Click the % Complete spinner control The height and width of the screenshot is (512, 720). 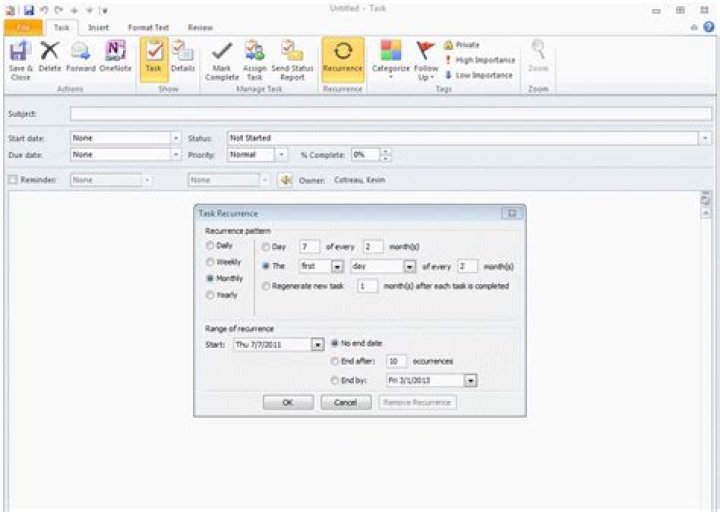(386, 155)
